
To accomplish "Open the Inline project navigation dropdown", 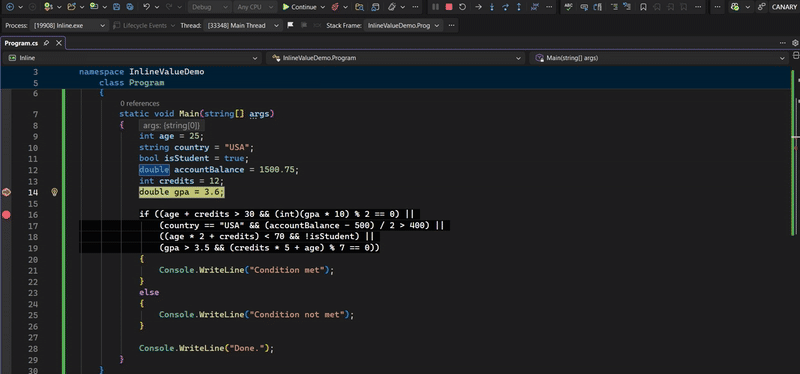I will (133, 58).
